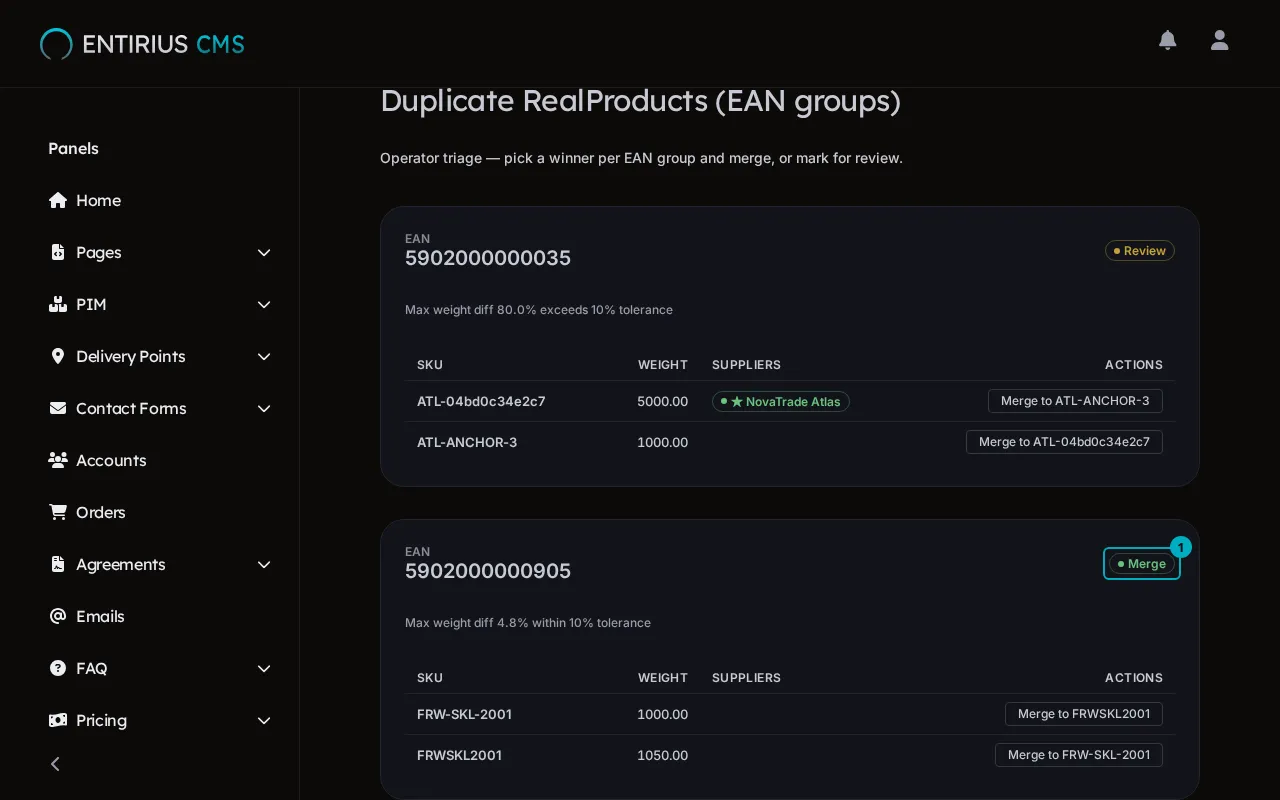Viewport: 1280px width, 800px height.
Task: Select EAN number 5902000000905
Action: pyautogui.click(x=488, y=571)
